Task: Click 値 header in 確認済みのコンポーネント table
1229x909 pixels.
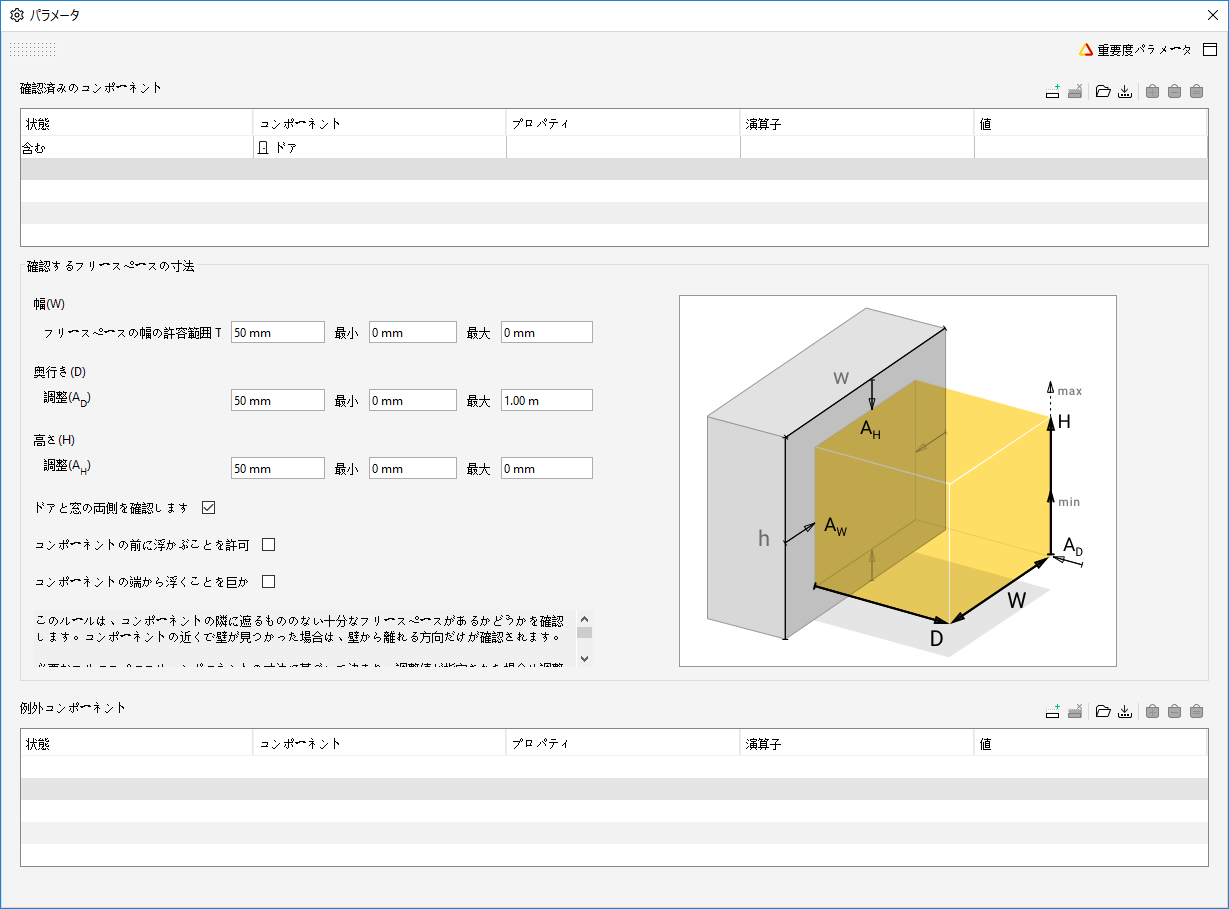Action: (x=1091, y=123)
